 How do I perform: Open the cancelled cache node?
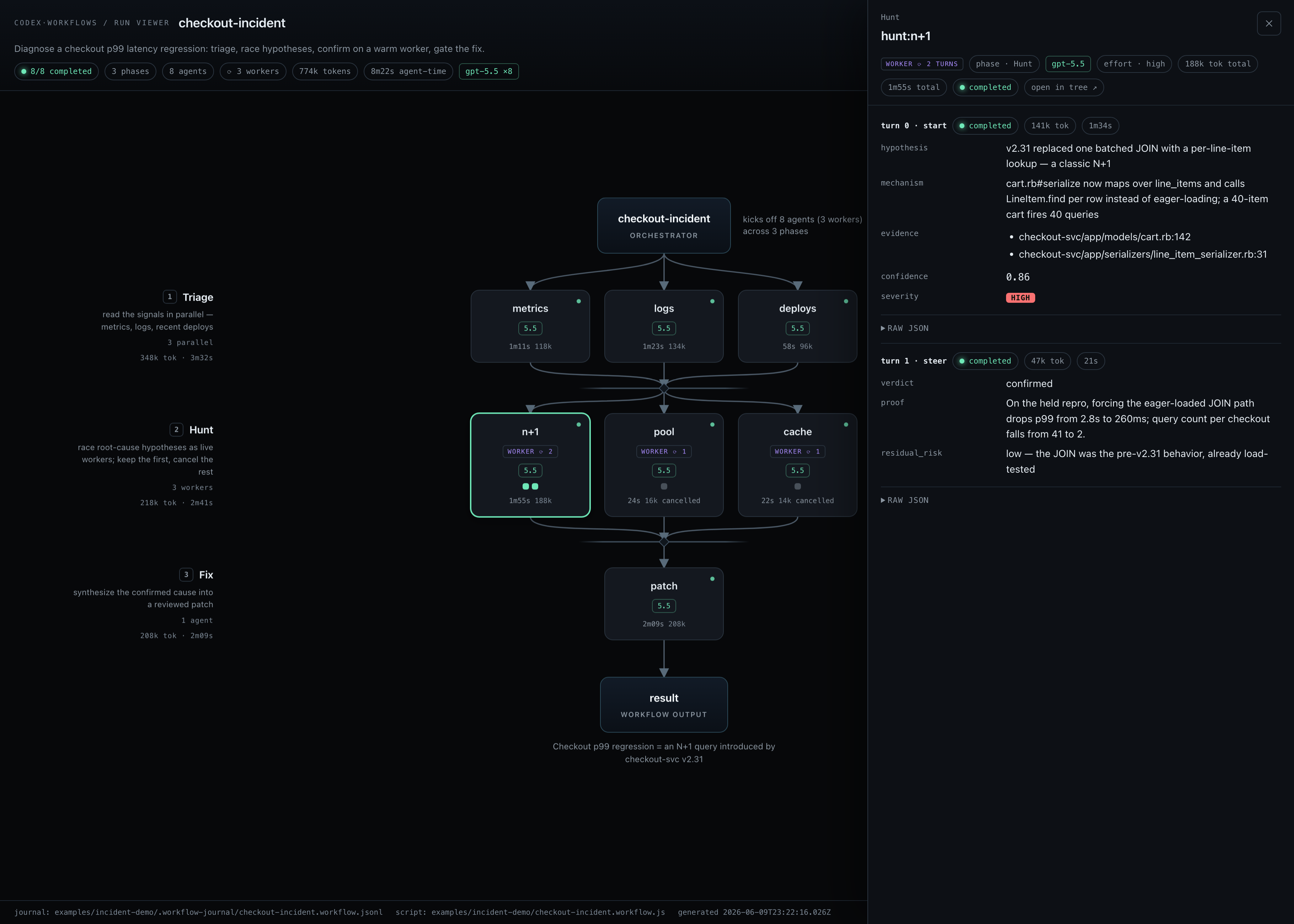[x=797, y=465]
